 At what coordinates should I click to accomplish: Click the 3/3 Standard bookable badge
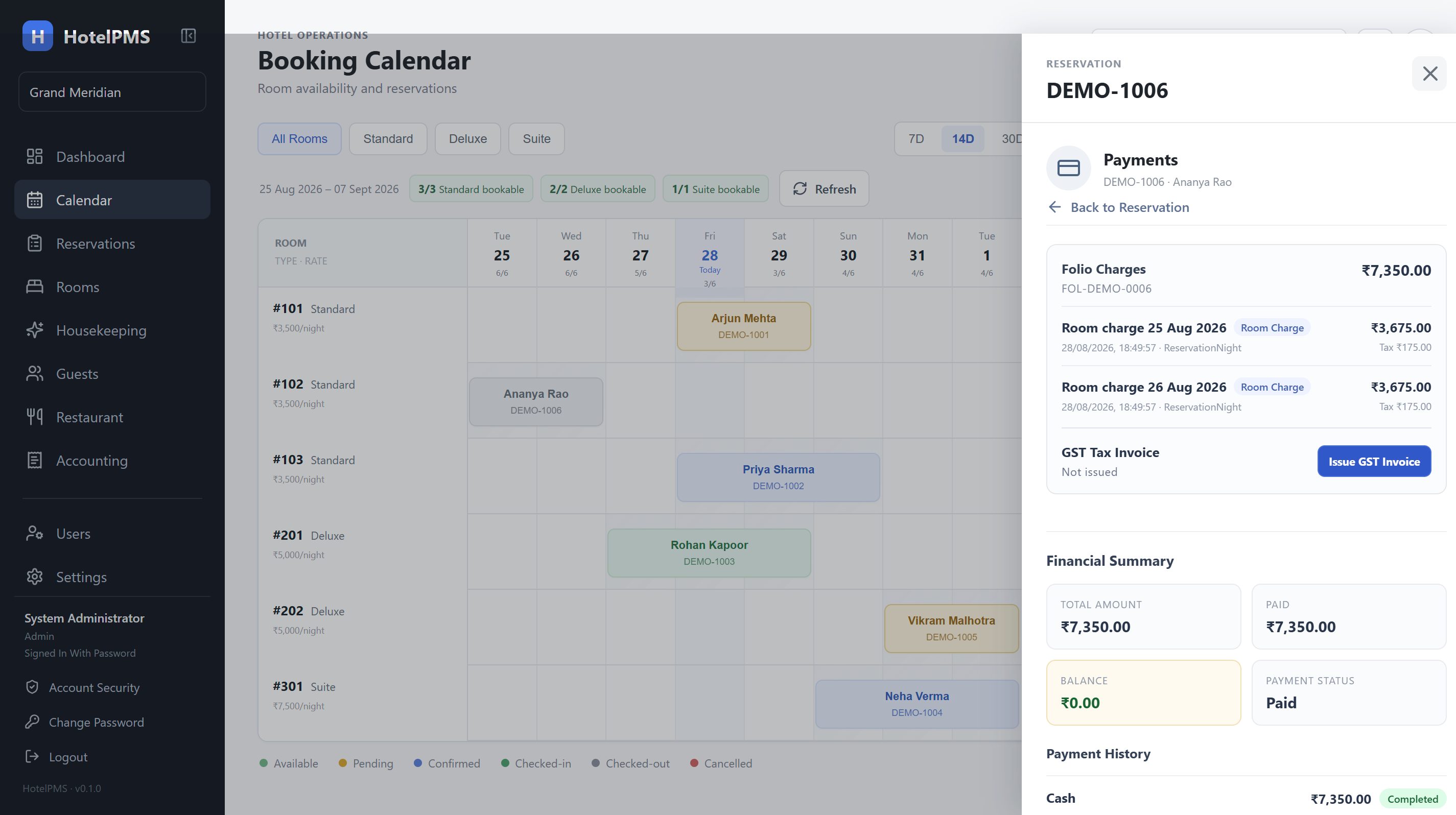click(x=471, y=188)
